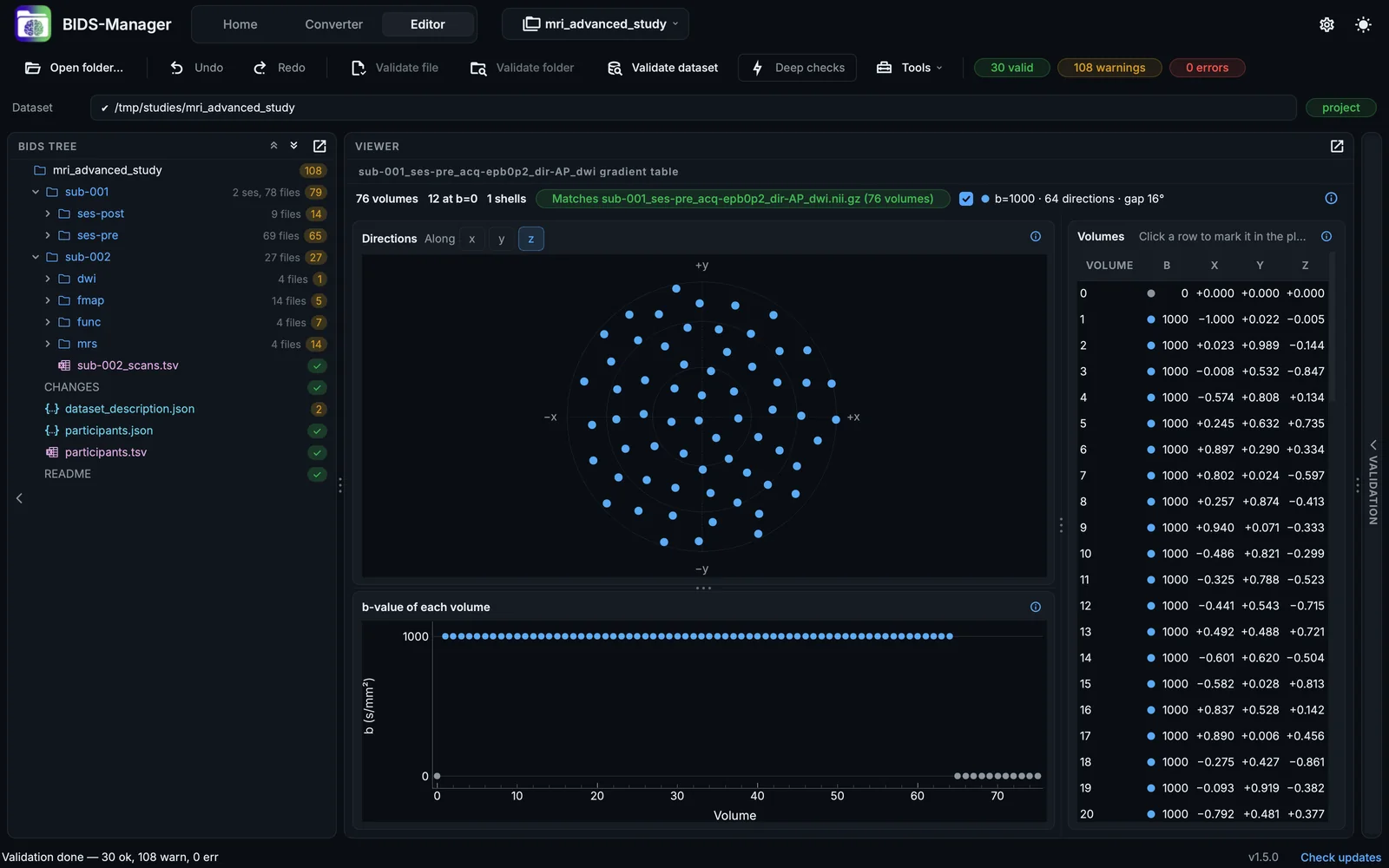Click the dataset path input field
The image size is (1389, 868).
[x=694, y=108]
